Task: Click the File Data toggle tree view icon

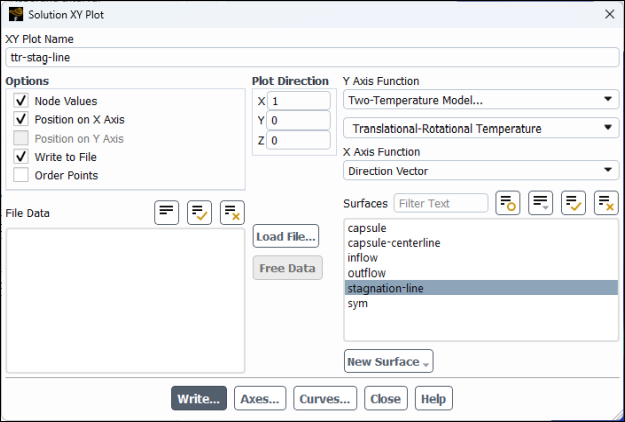Action: click(166, 212)
